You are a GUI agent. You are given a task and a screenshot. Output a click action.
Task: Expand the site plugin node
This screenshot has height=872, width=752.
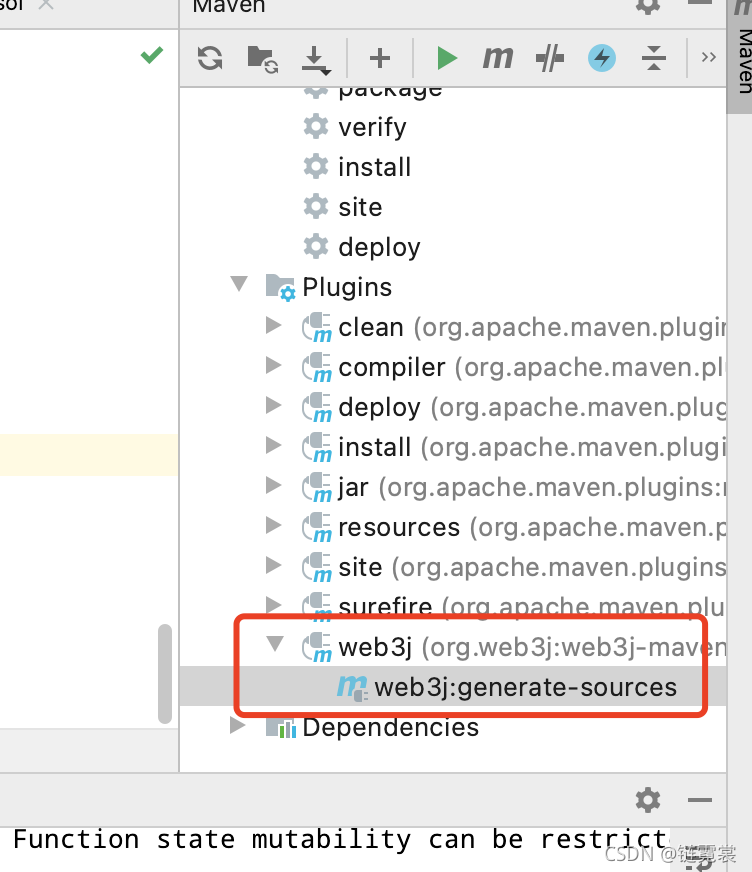pyautogui.click(x=273, y=566)
